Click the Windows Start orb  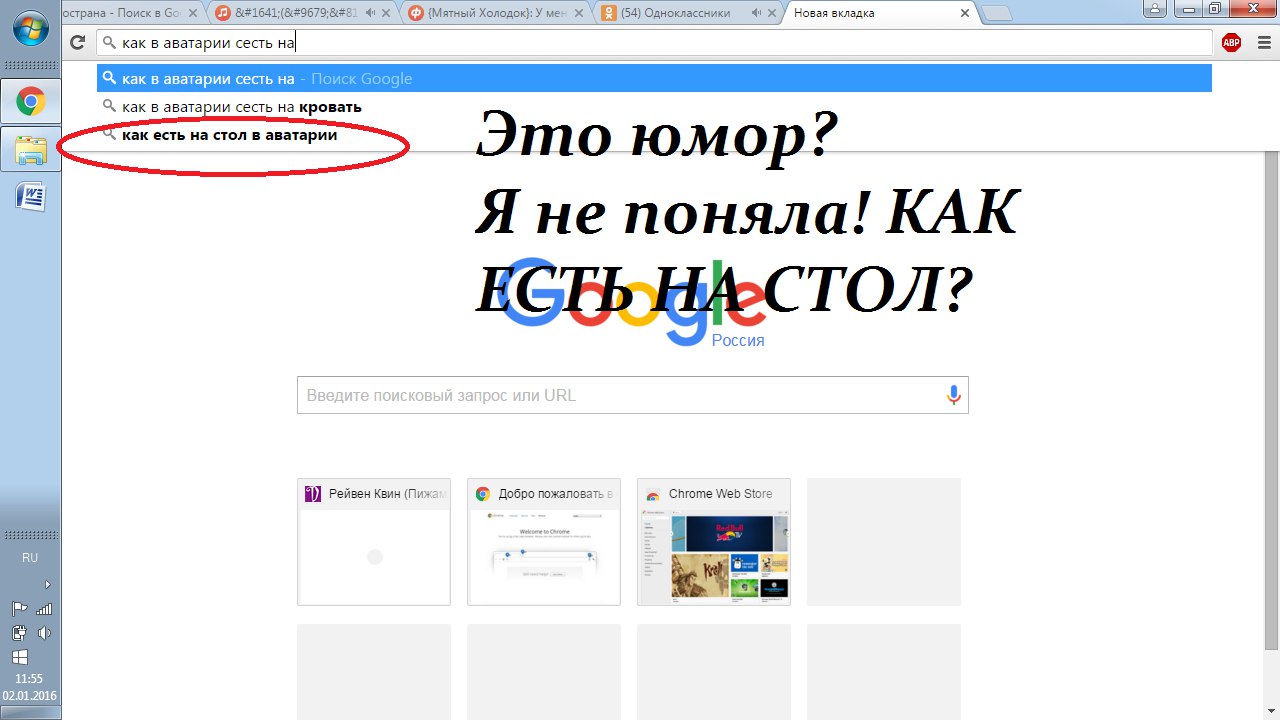pos(30,28)
